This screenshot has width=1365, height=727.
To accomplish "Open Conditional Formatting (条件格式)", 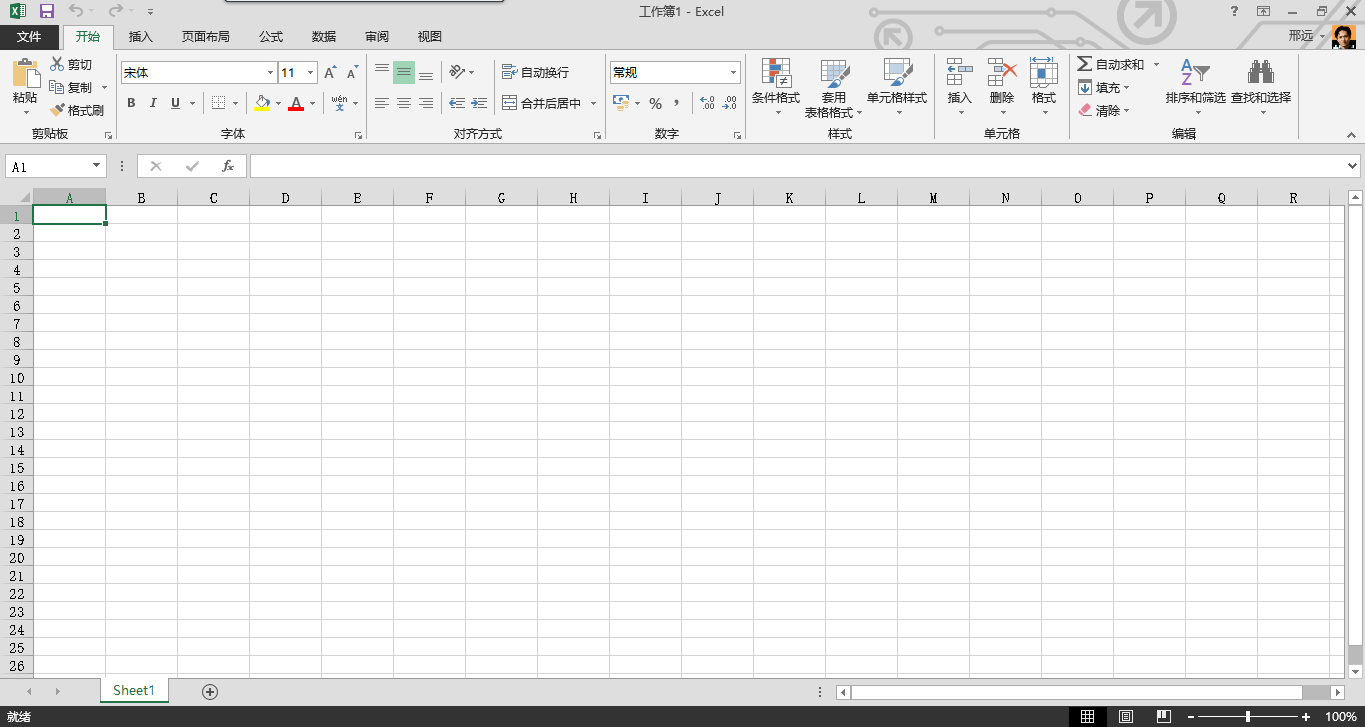I will point(776,74).
